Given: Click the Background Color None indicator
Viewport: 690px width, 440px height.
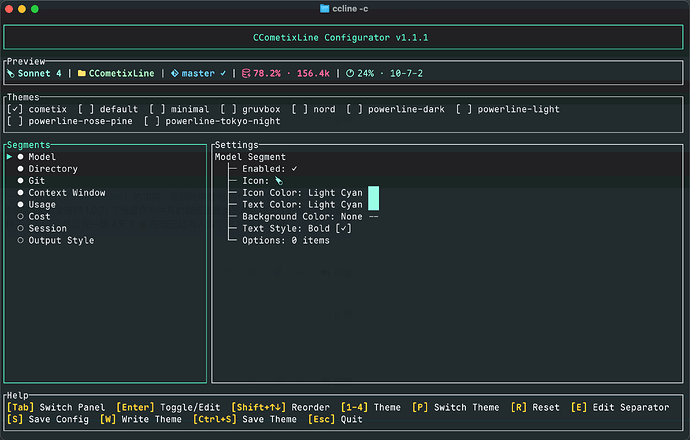Looking at the screenshot, I should (x=373, y=216).
